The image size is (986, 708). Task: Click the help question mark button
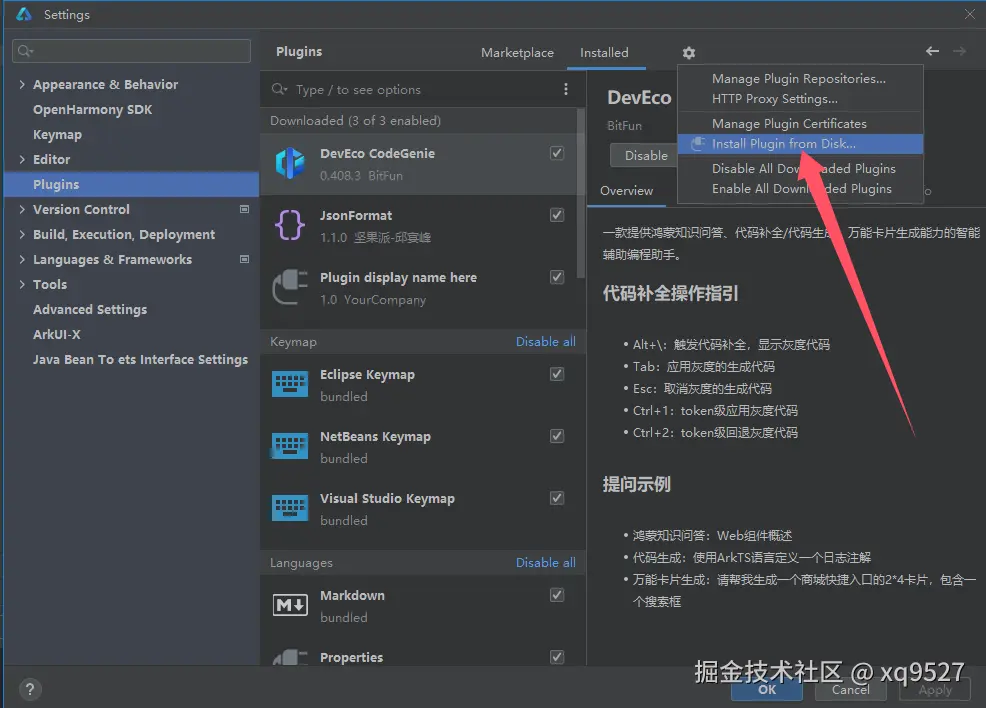click(30, 689)
